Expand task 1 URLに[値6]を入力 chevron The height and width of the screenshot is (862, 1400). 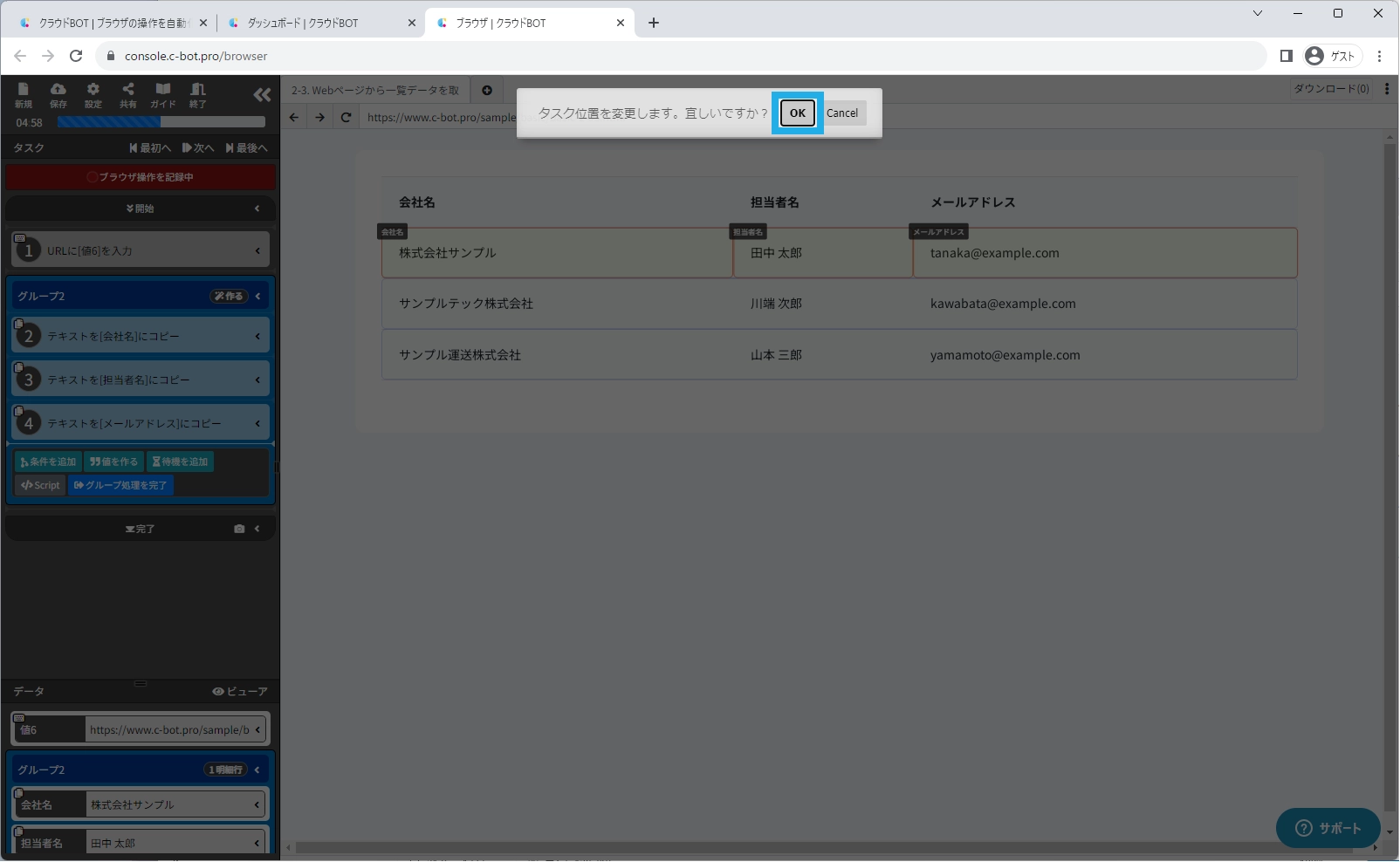pyautogui.click(x=257, y=251)
